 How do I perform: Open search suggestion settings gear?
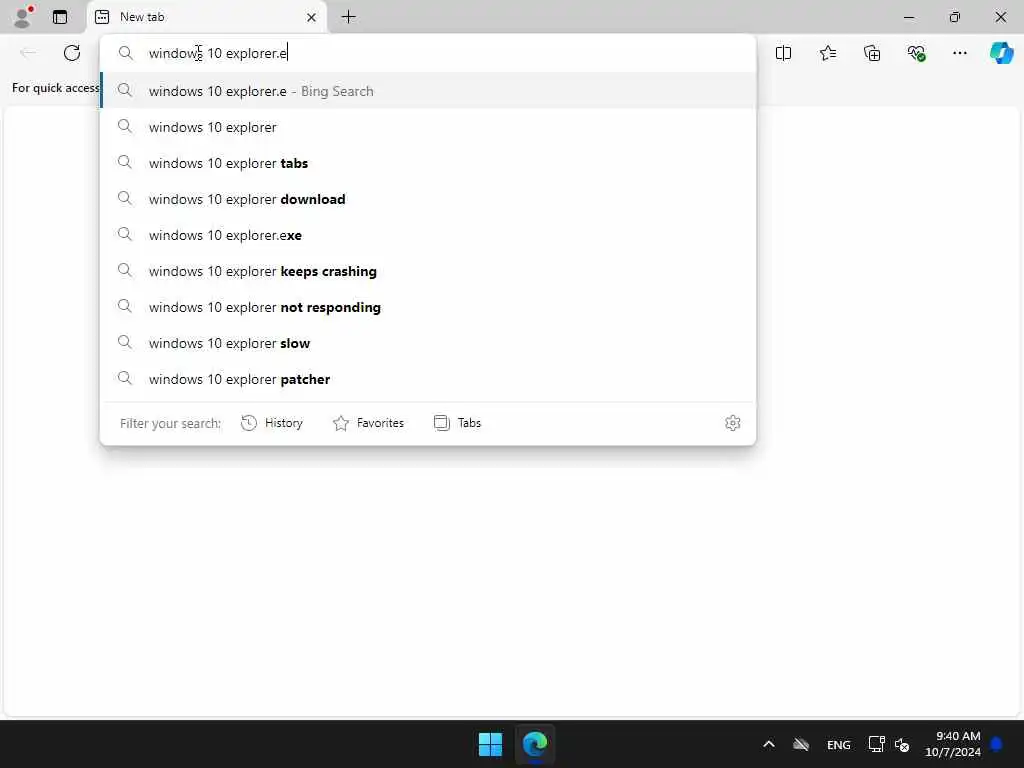pos(732,423)
